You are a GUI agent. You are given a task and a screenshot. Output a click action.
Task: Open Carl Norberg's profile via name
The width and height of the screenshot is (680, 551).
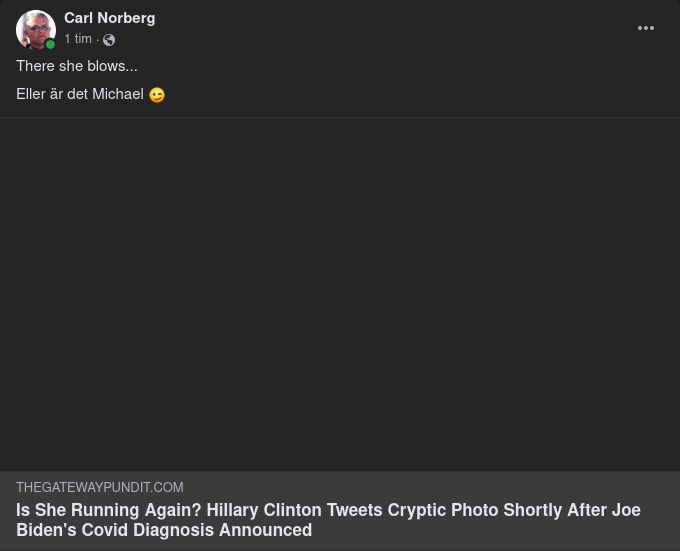click(x=109, y=18)
